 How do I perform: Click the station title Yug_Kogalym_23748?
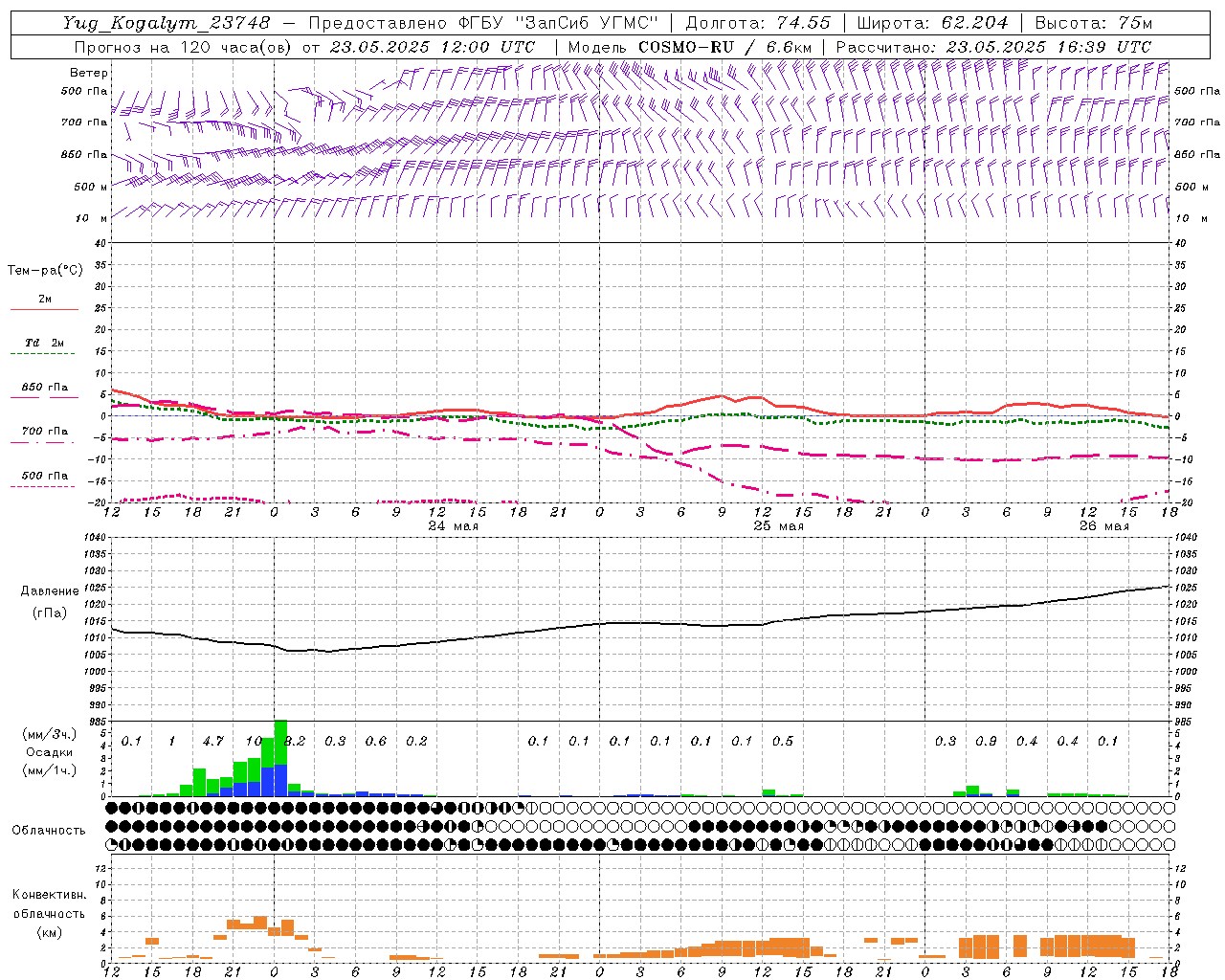coord(167,23)
